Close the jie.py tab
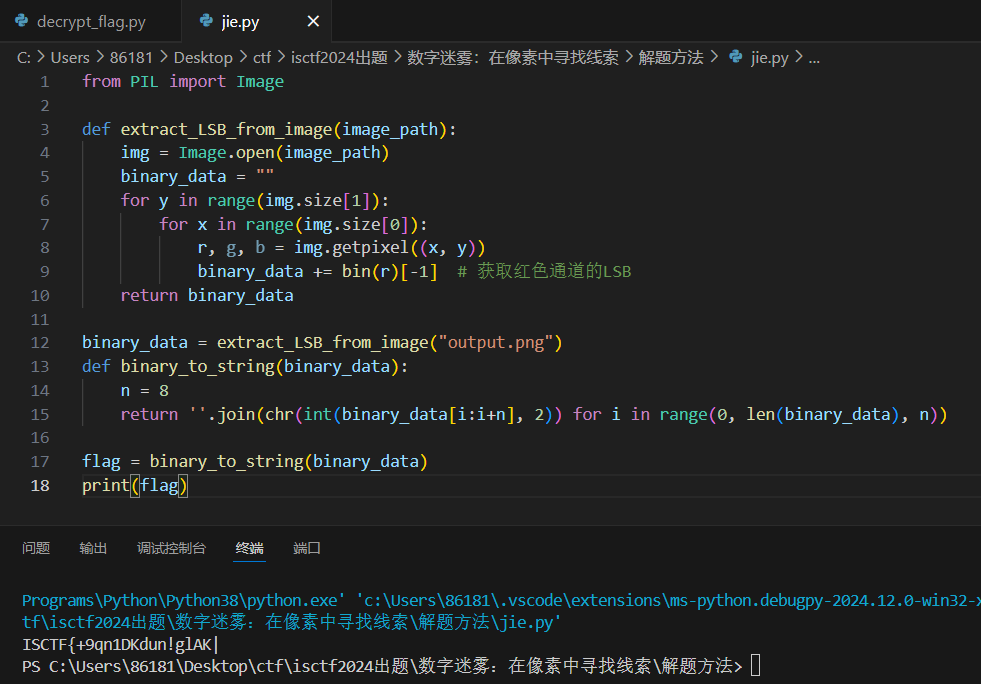The width and height of the screenshot is (981, 684). point(313,21)
